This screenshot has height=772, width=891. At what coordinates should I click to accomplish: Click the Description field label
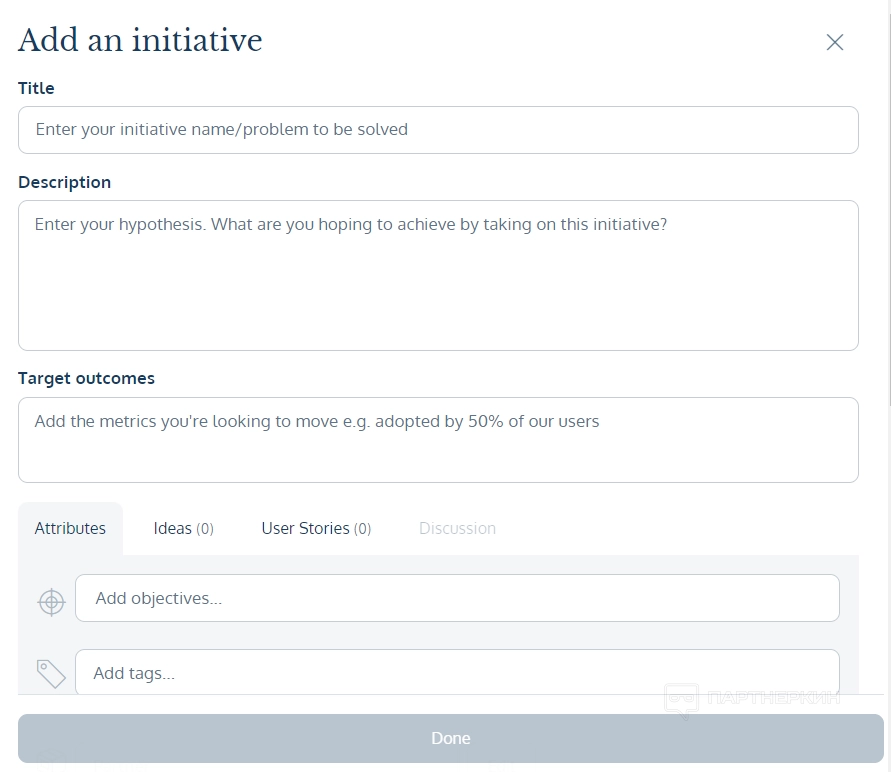pyautogui.click(x=64, y=182)
